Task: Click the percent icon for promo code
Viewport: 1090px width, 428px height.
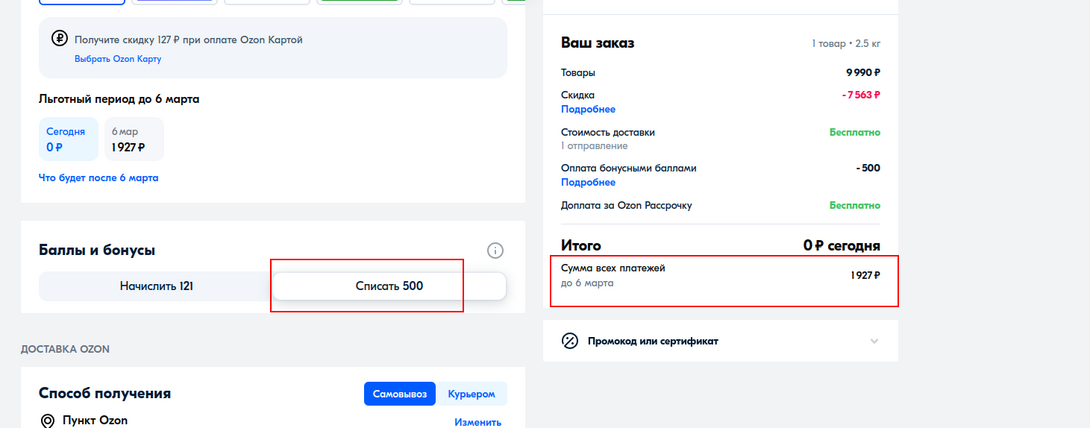Action: coord(570,341)
